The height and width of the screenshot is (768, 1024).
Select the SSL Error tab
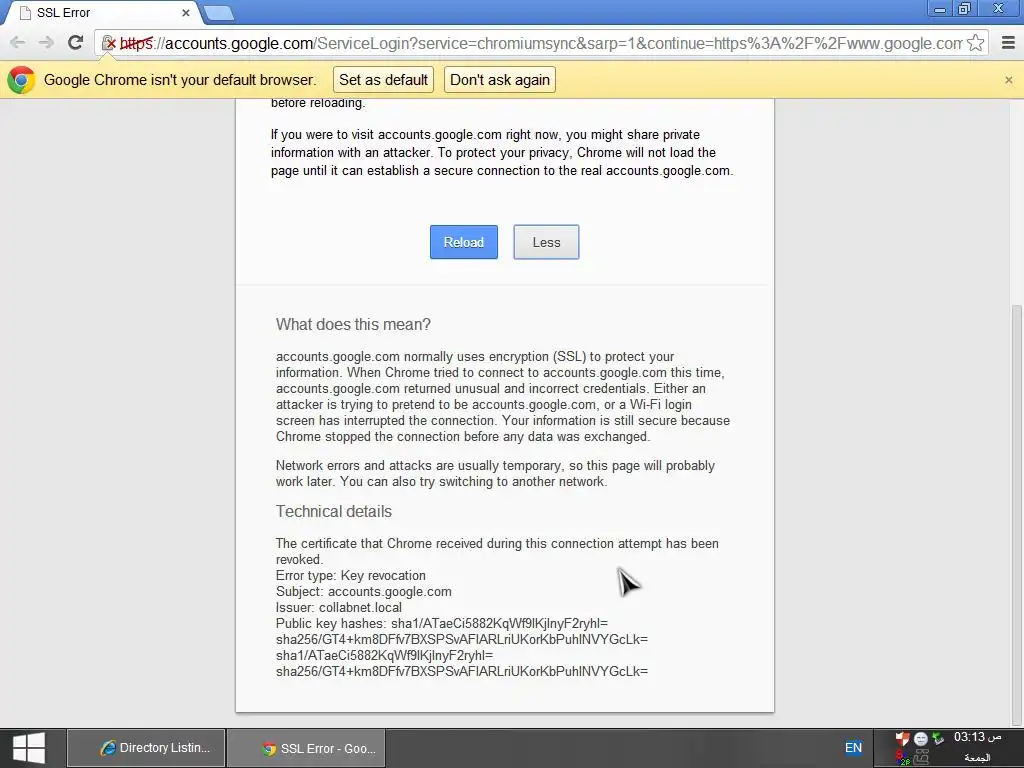pos(101,12)
